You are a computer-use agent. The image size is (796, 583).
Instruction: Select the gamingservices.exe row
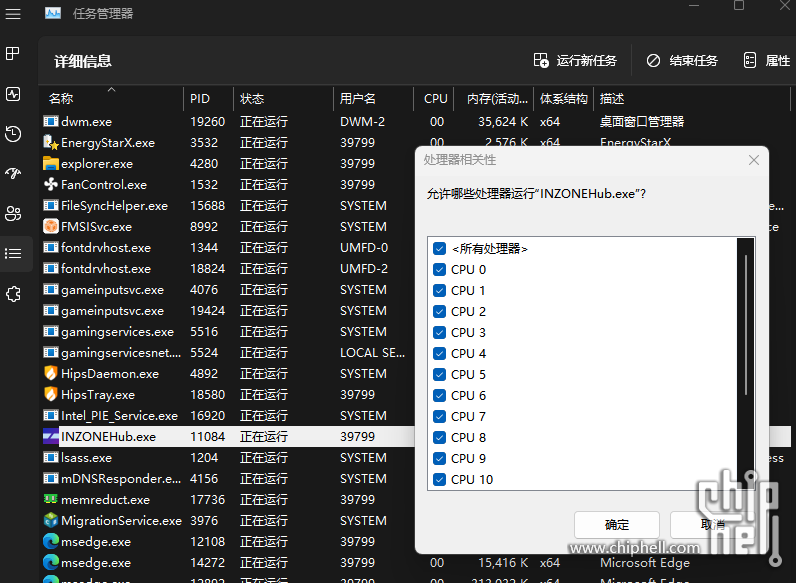(227, 332)
